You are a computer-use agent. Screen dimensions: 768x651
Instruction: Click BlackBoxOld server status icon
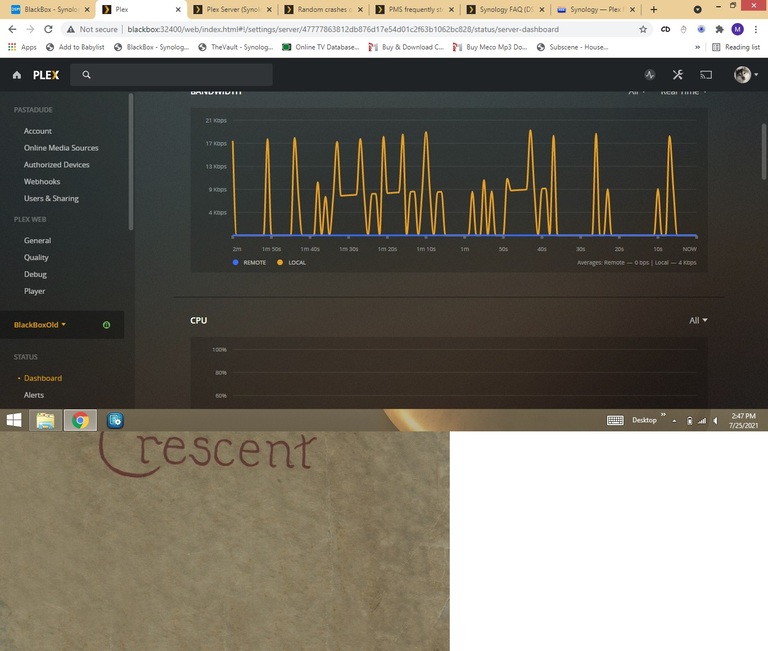tap(106, 325)
